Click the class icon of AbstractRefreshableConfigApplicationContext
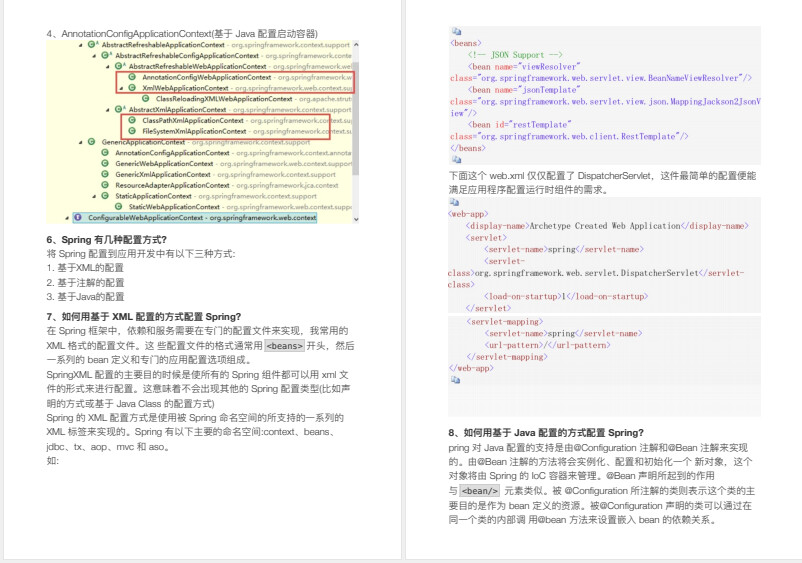Screen dimensions: 802x563 pyautogui.click(x=105, y=55)
